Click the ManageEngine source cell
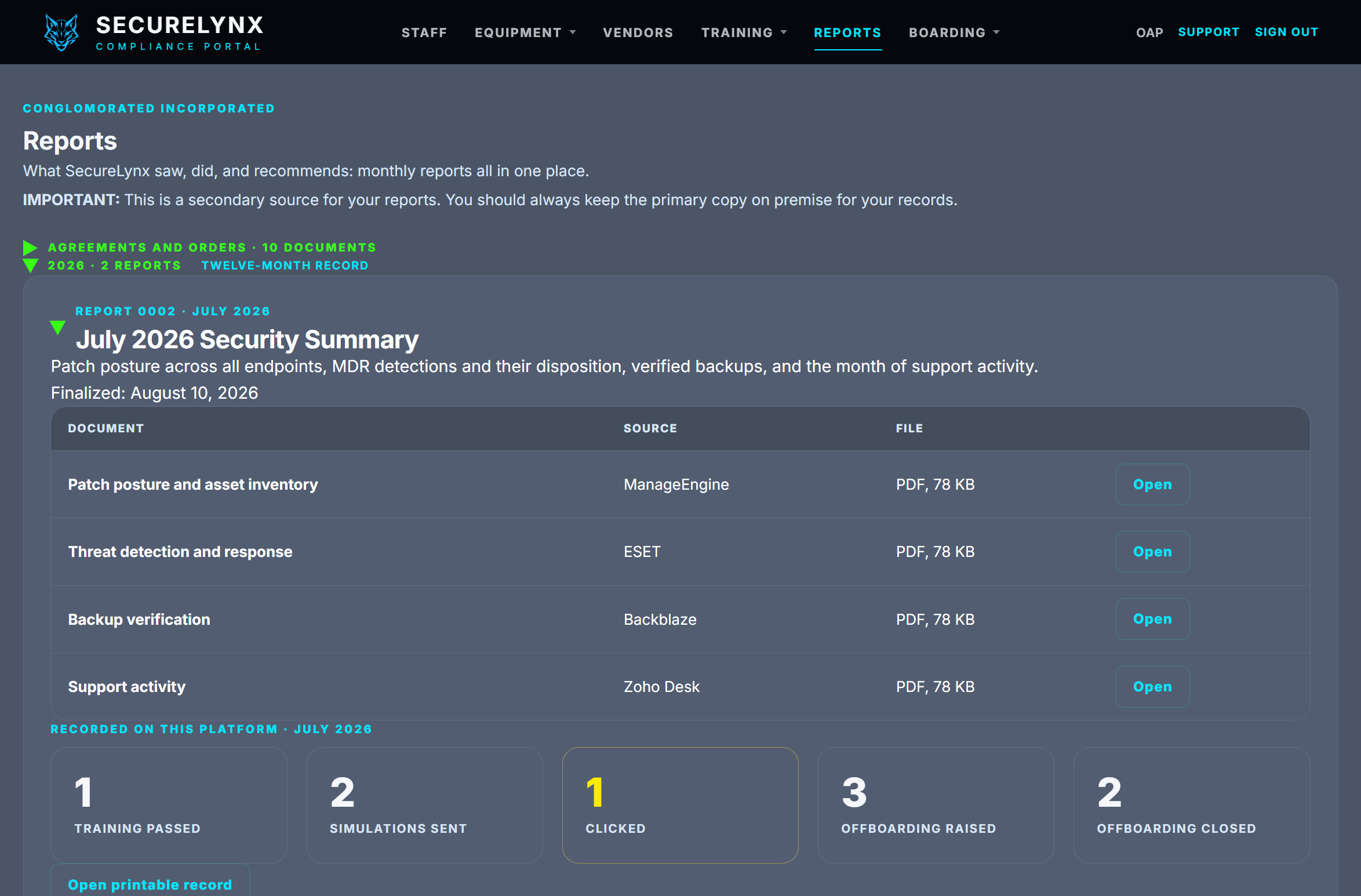1361x896 pixels. [x=676, y=485]
